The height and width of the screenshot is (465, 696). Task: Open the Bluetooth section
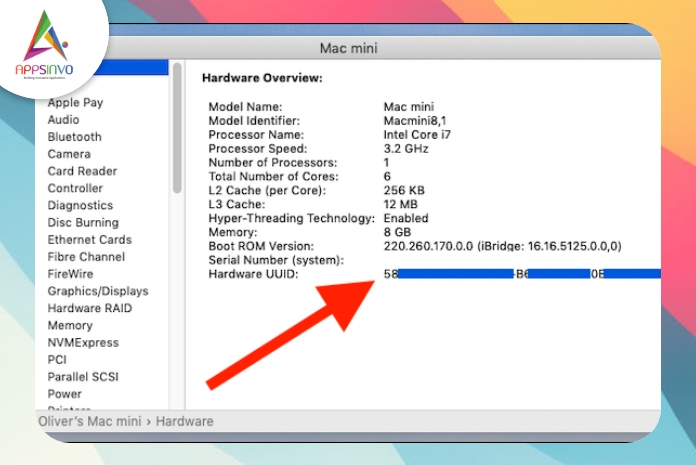pyautogui.click(x=75, y=137)
